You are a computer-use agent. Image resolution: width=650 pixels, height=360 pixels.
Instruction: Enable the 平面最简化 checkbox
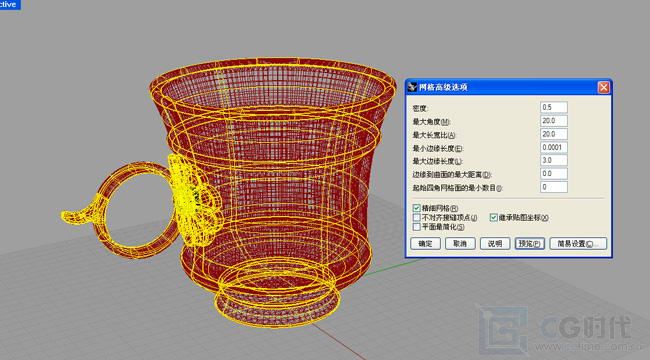point(417,227)
